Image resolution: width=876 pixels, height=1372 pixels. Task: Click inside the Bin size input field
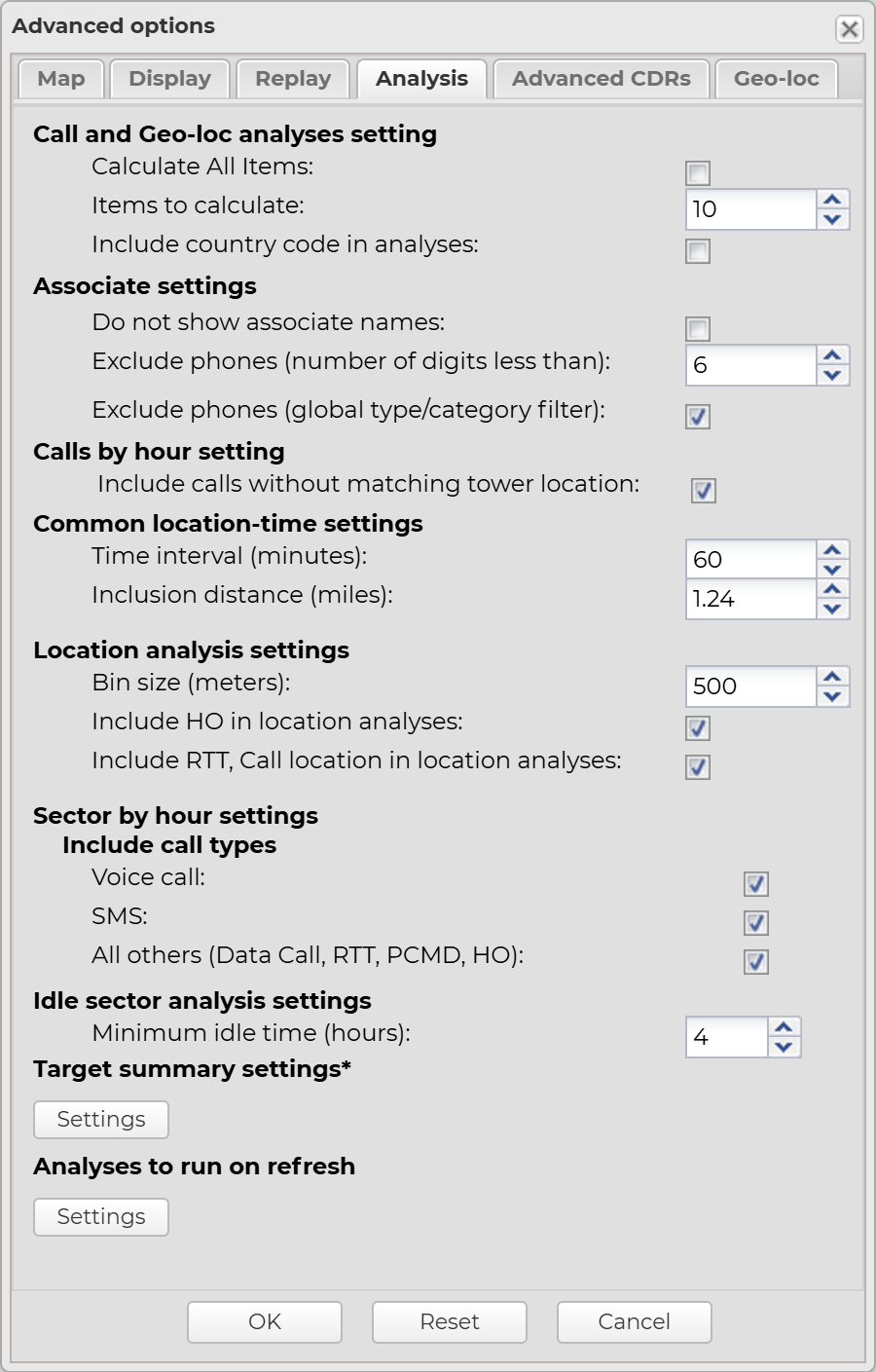pyautogui.click(x=749, y=686)
